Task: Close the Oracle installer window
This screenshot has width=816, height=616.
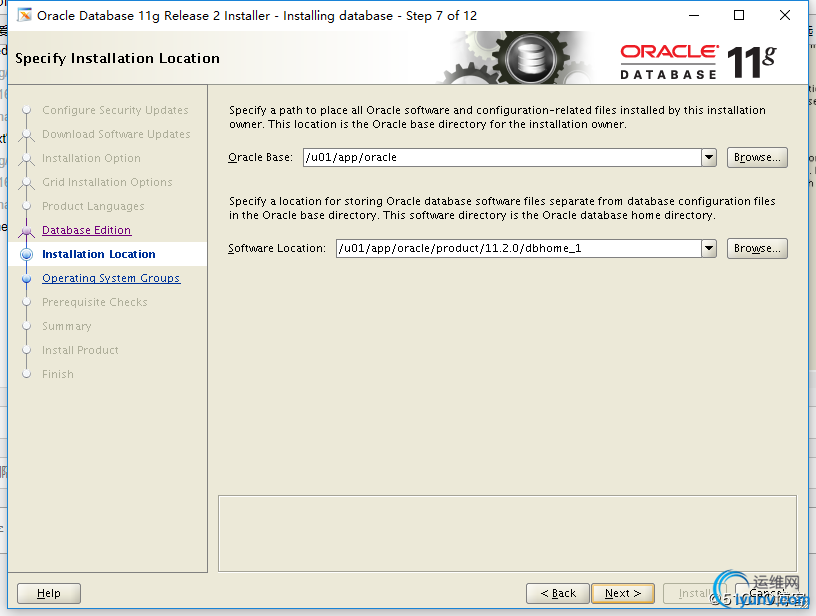Action: click(x=785, y=15)
